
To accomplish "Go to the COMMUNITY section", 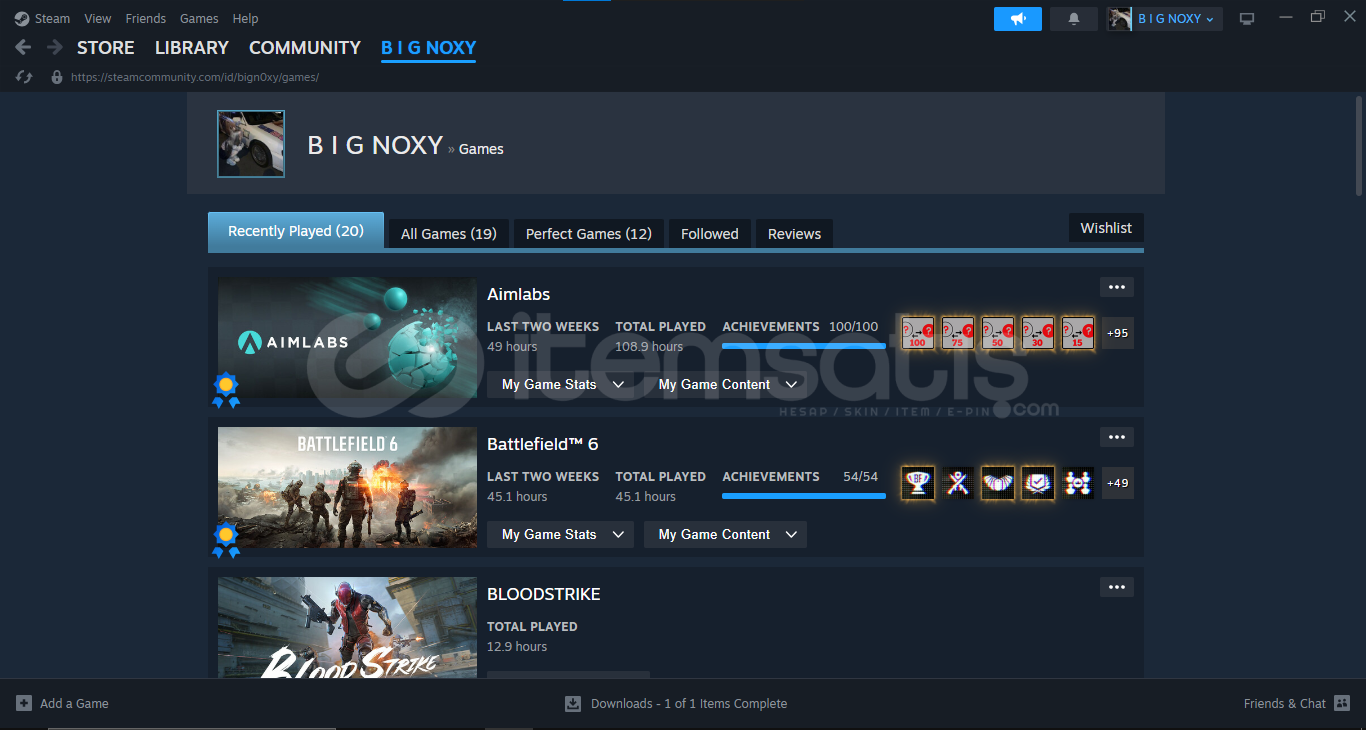I will [x=305, y=48].
